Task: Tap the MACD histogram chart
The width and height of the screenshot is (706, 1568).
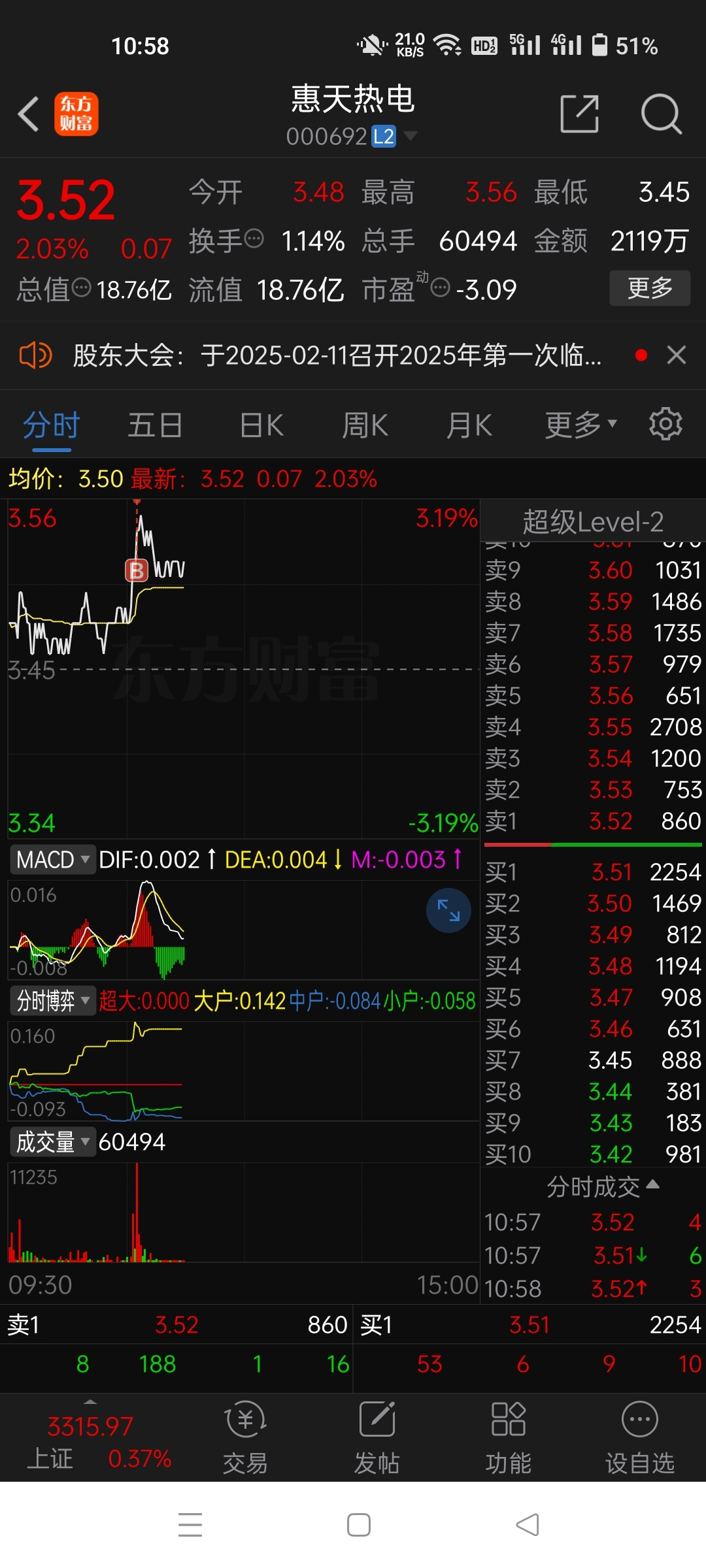Action: [x=243, y=930]
